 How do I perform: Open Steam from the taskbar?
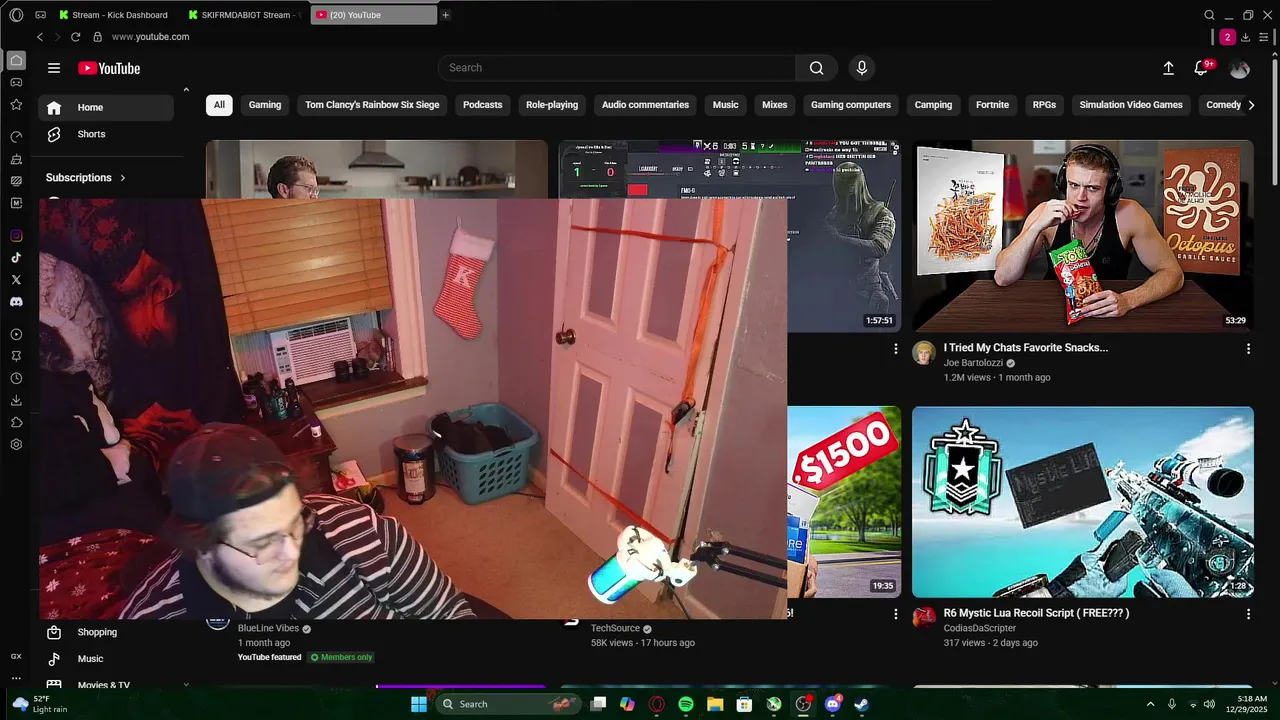pos(861,704)
